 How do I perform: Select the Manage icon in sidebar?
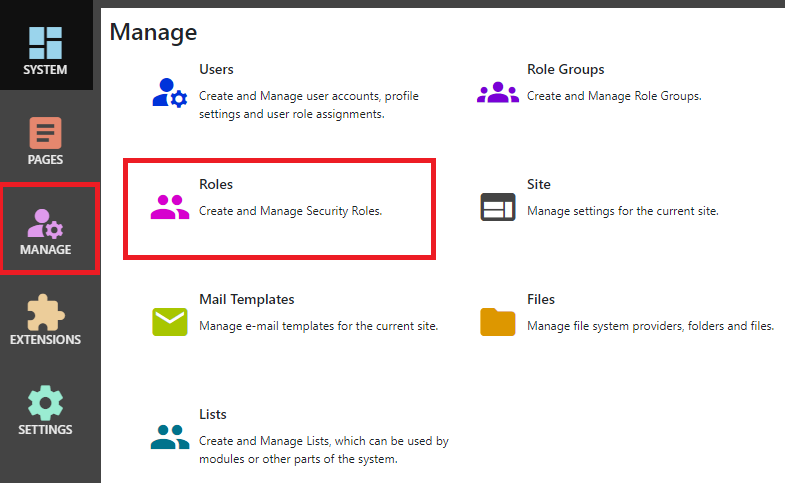coord(46,224)
